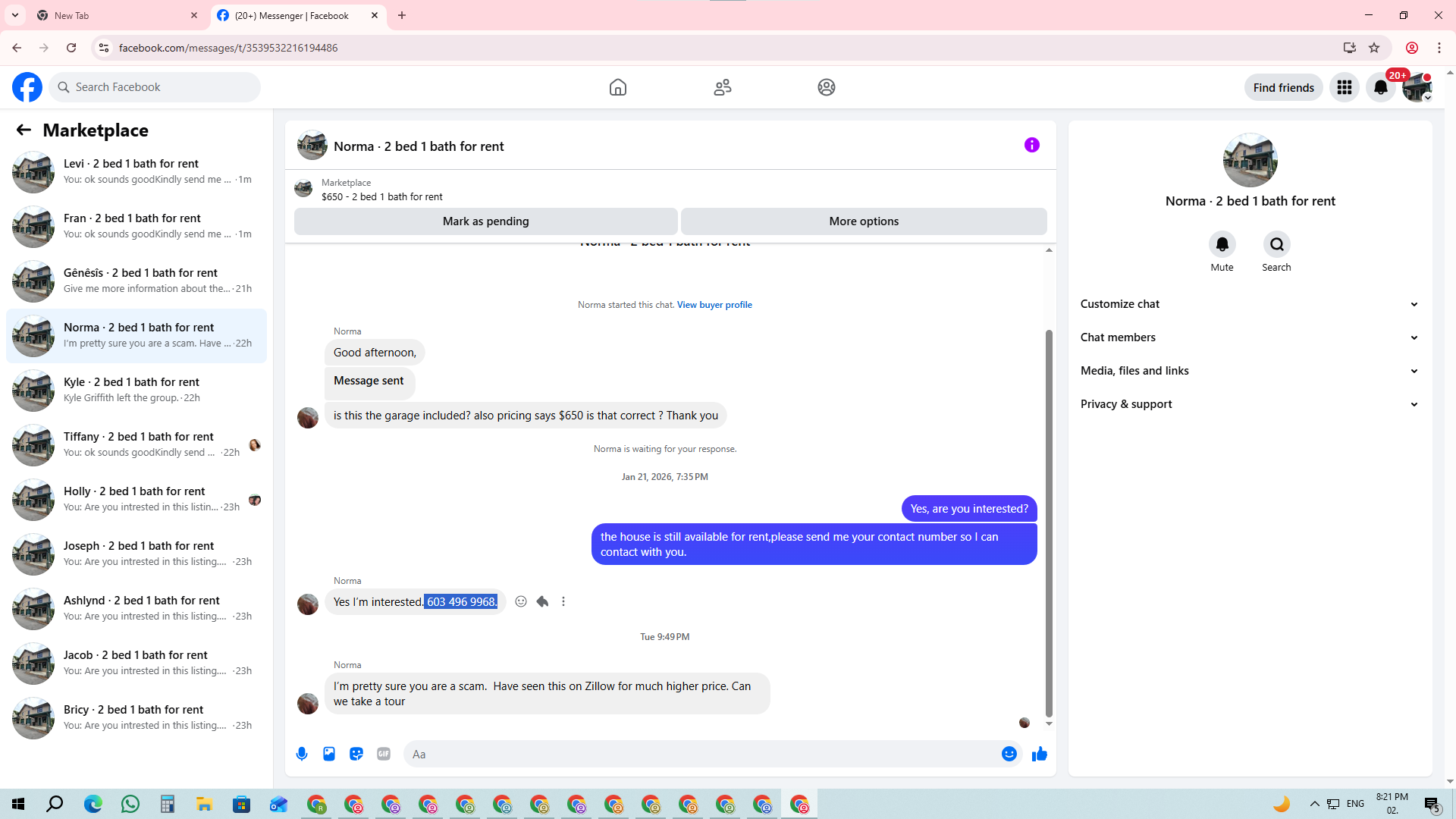Viewport: 1456px width, 819px height.
Task: Open WhatsApp from the Windows taskbar
Action: coord(130,804)
